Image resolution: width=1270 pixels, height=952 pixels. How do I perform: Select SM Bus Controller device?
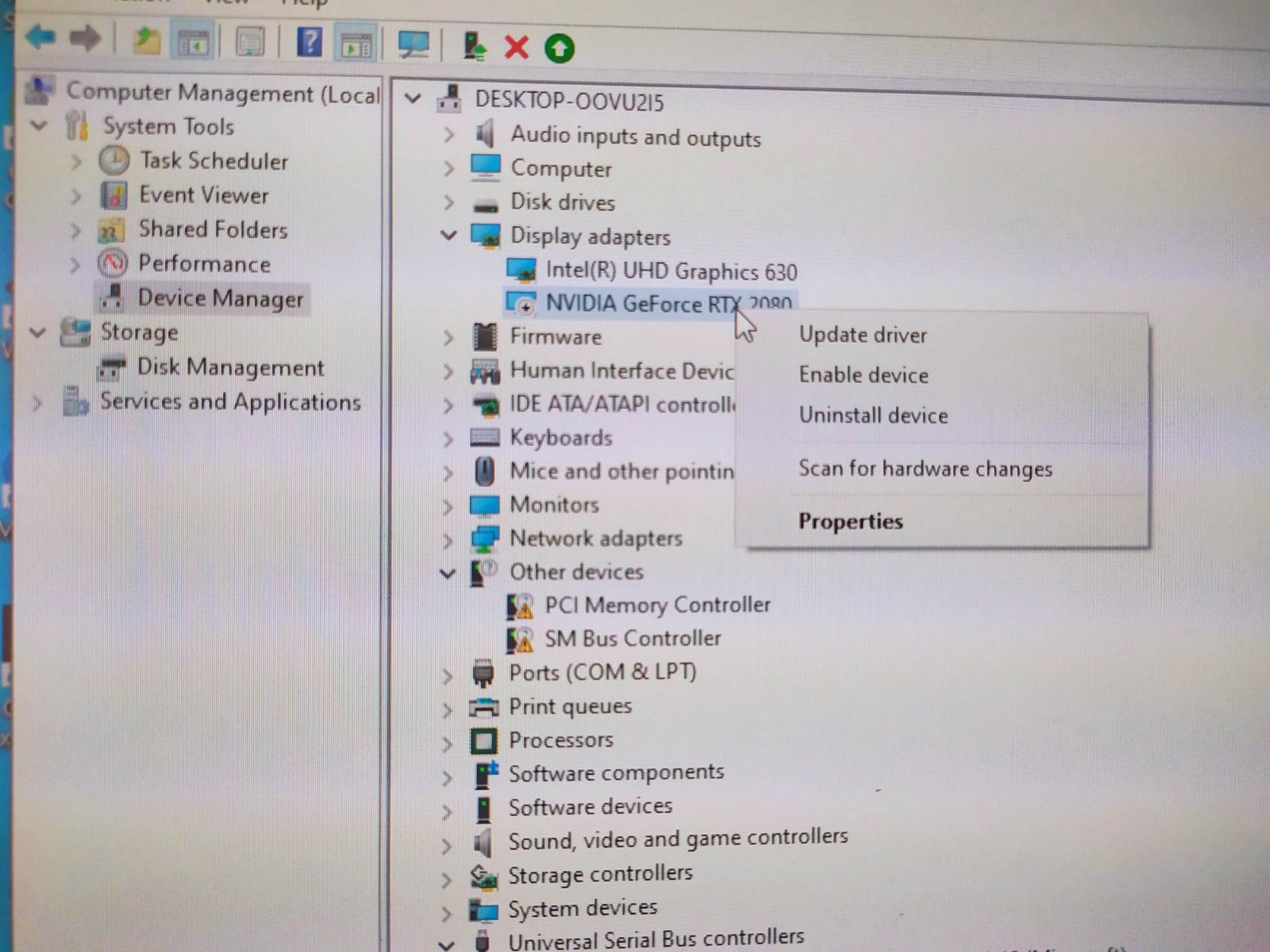633,639
